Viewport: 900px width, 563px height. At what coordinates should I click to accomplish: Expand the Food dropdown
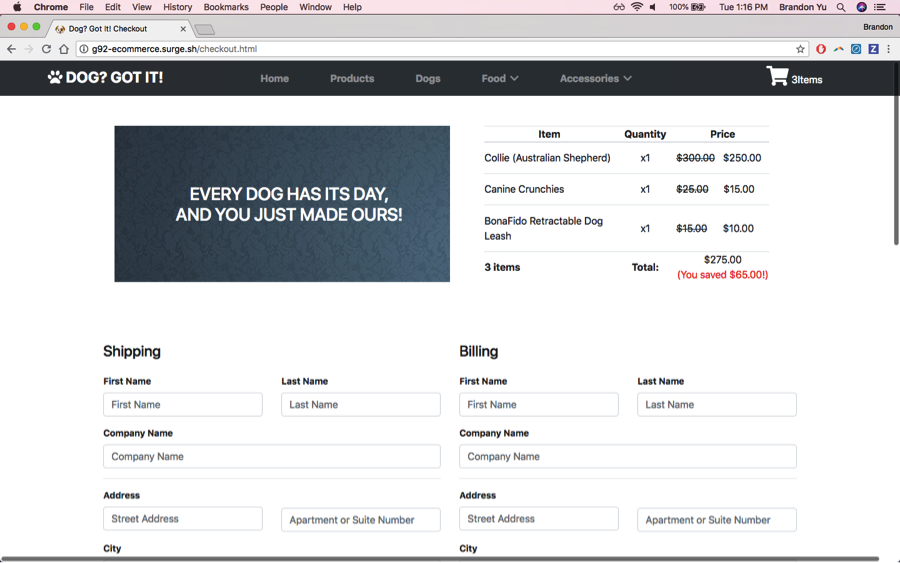coord(500,79)
